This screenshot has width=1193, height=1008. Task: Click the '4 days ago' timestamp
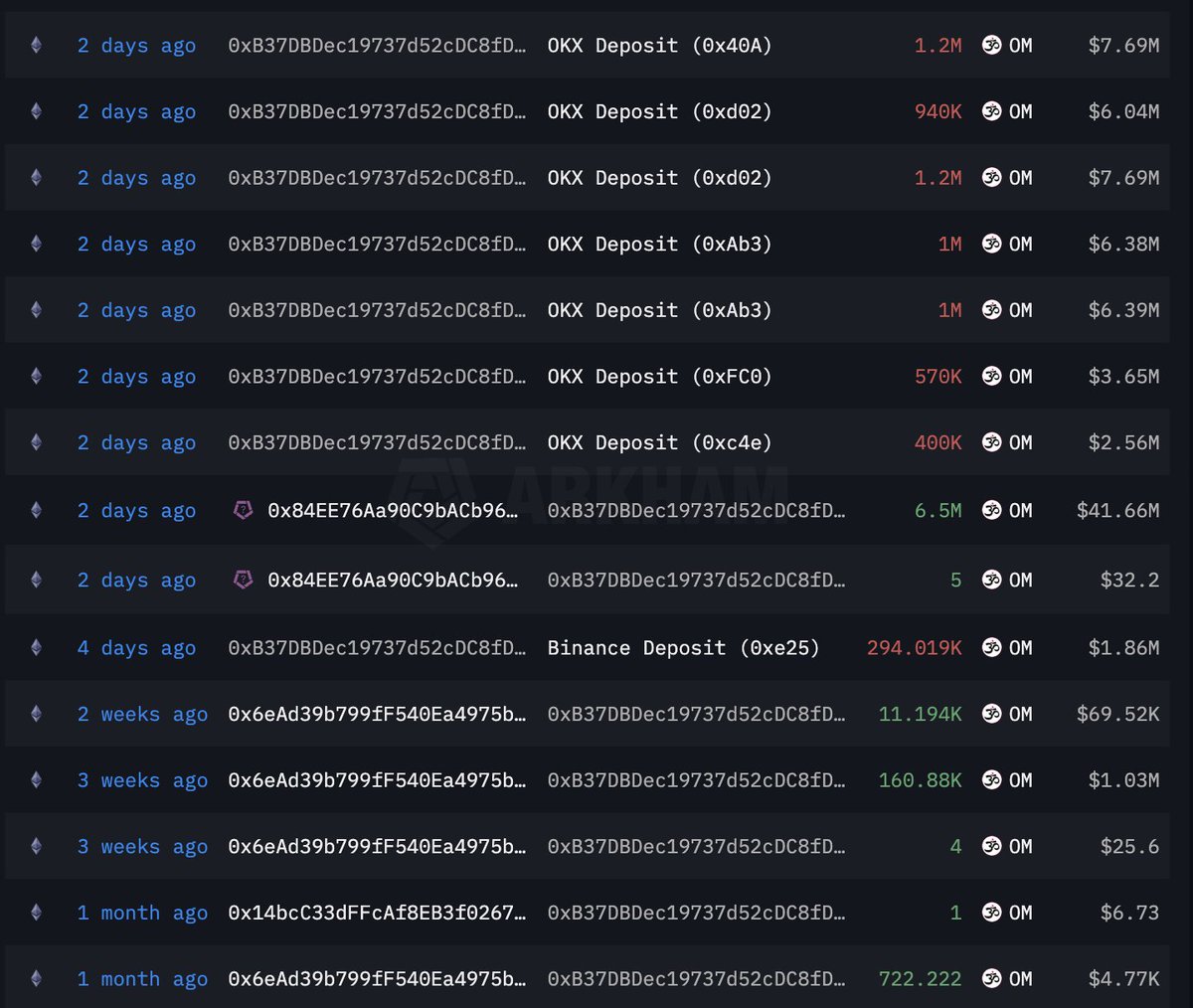(x=136, y=648)
